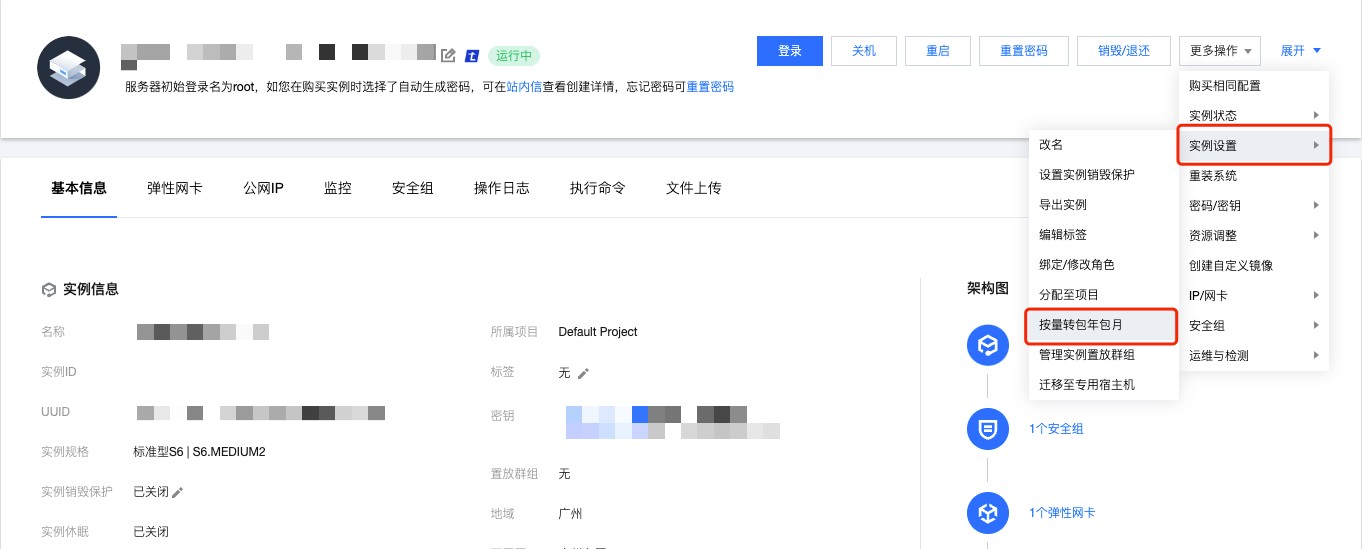
Task: Edit instance termination protection setting pencil
Action: [178, 492]
